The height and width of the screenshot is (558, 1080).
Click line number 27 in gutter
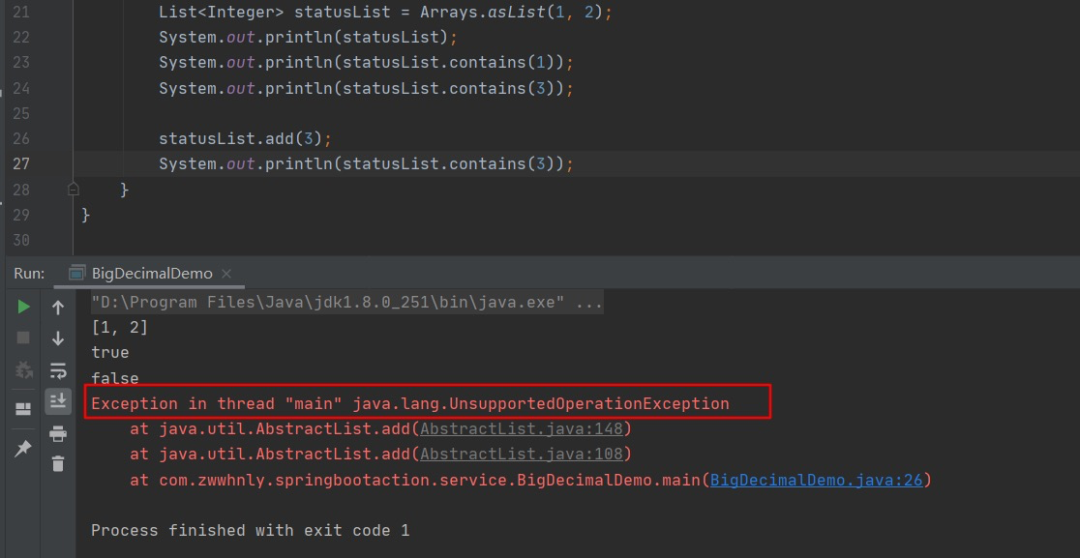coord(21,164)
